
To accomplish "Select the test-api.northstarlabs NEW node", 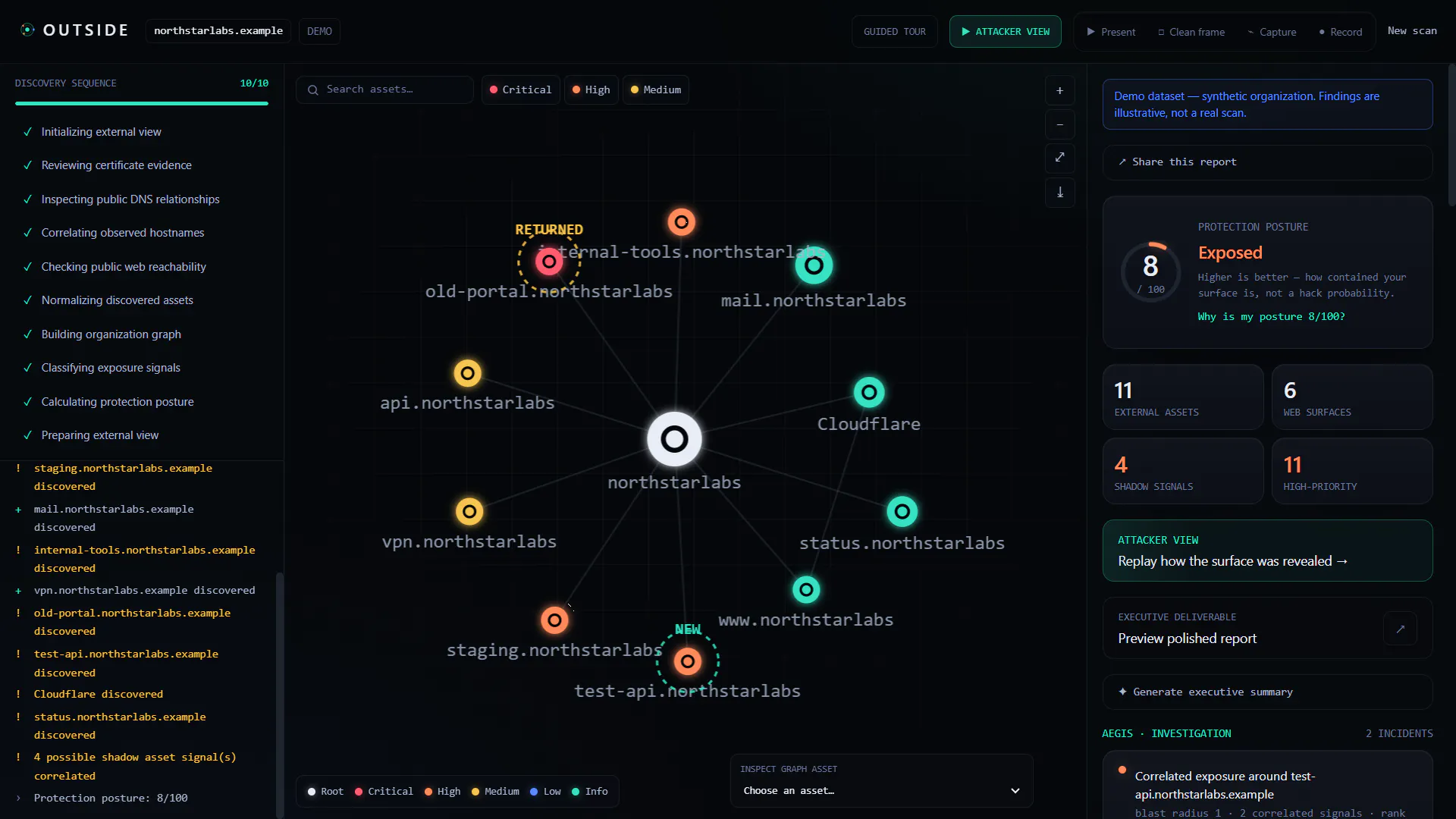I will point(687,661).
